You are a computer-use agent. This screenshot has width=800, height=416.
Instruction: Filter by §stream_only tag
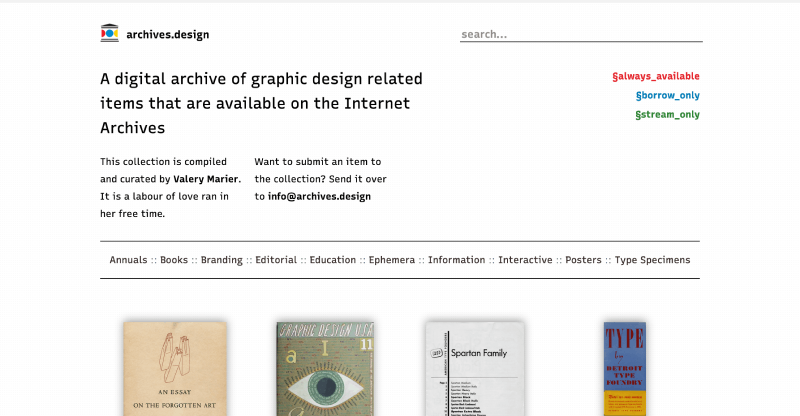pos(667,115)
